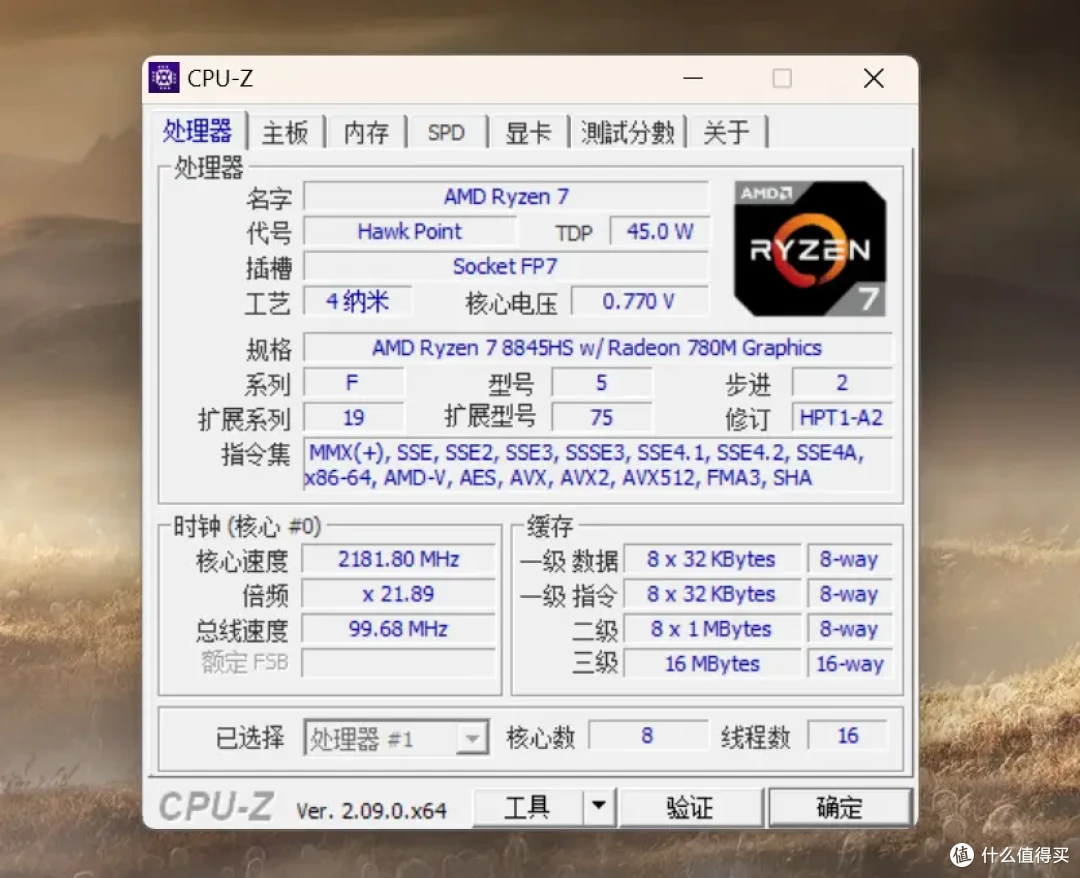Click L1 data cache value 8 x 32 KBytes
1080x878 pixels.
pos(712,559)
